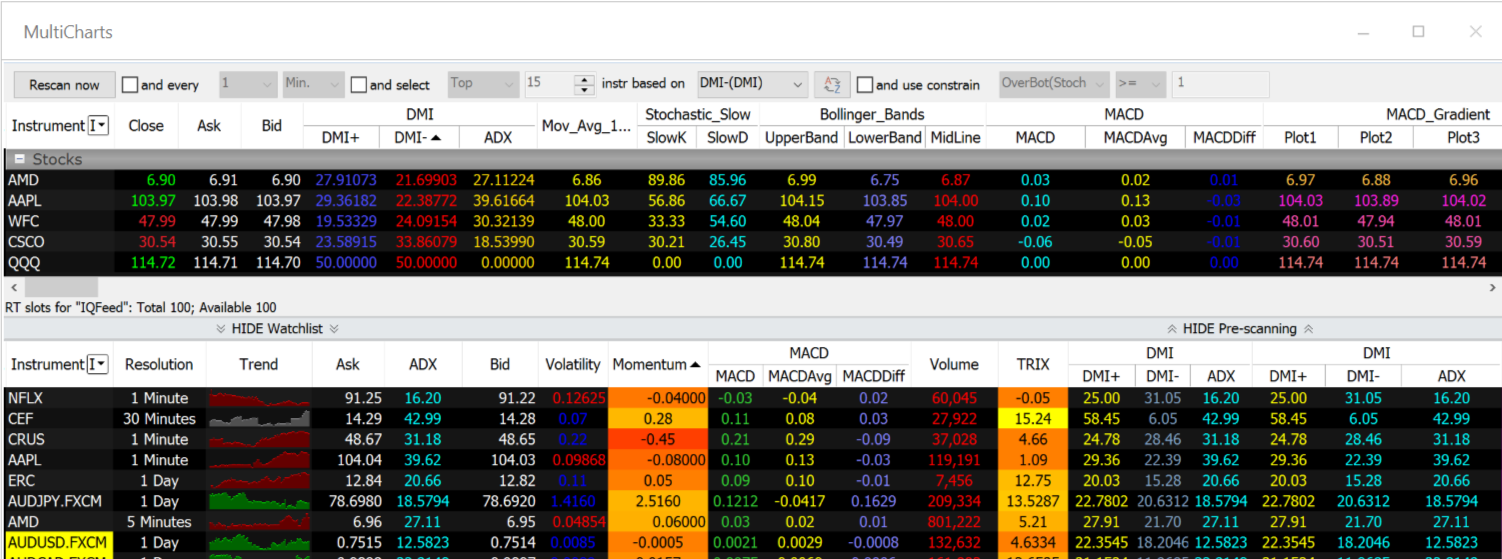Toggle the "and every" checkbox

click(x=129, y=85)
